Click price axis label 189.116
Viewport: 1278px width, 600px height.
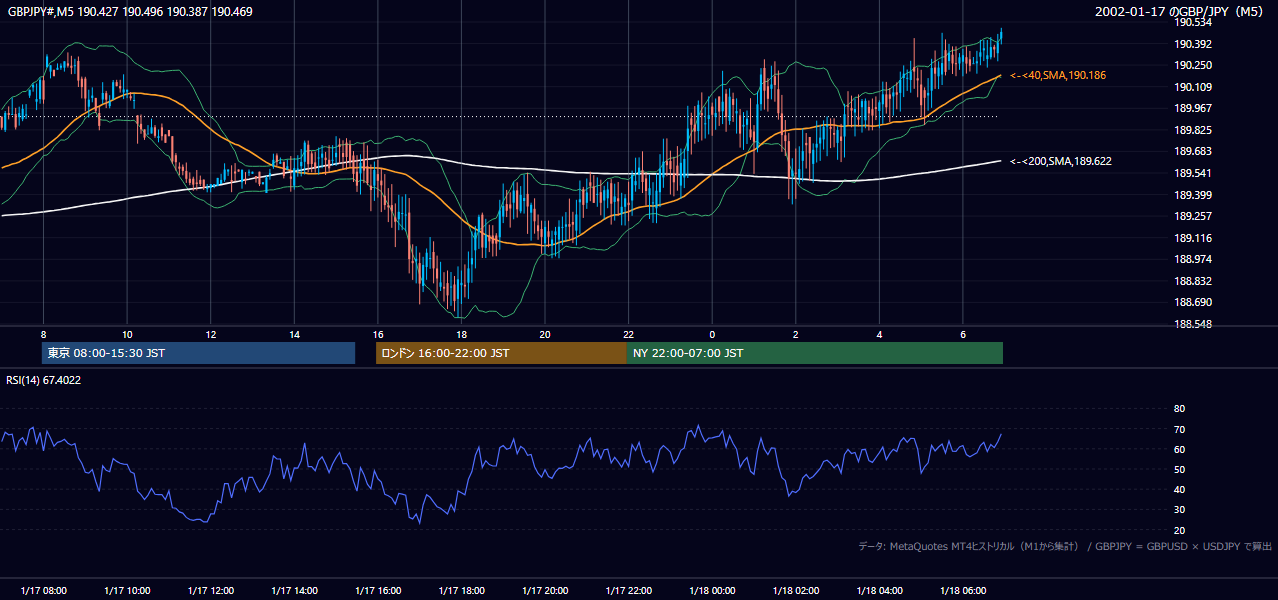[1192, 238]
